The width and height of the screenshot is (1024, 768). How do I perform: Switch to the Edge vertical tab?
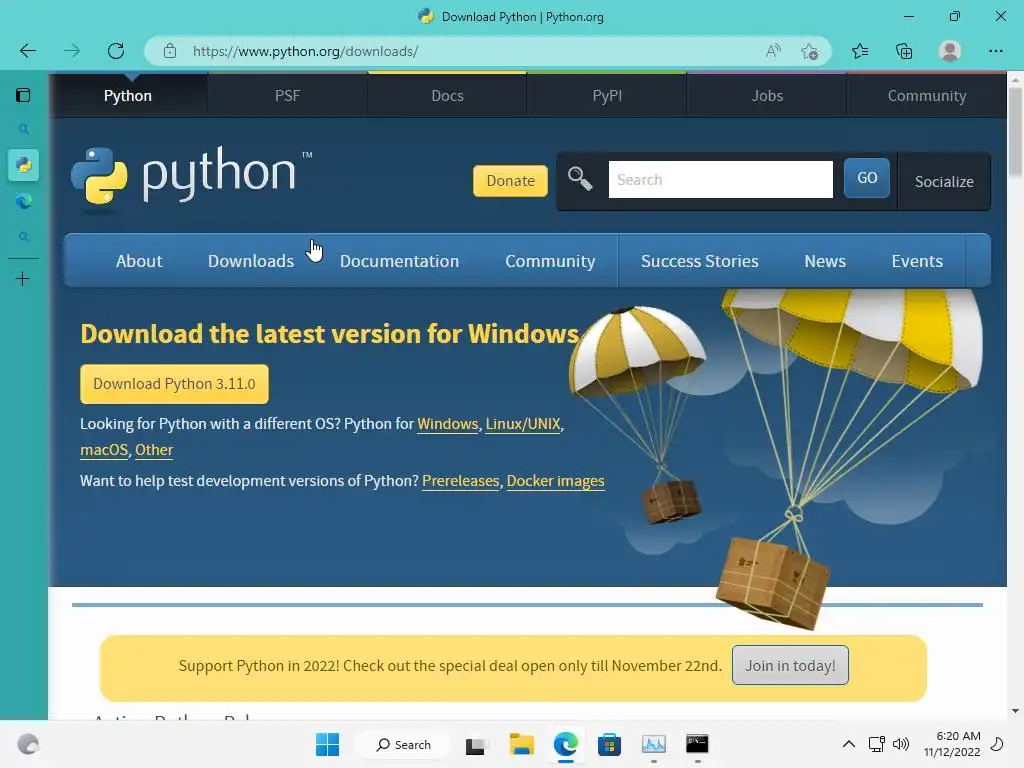tap(24, 202)
